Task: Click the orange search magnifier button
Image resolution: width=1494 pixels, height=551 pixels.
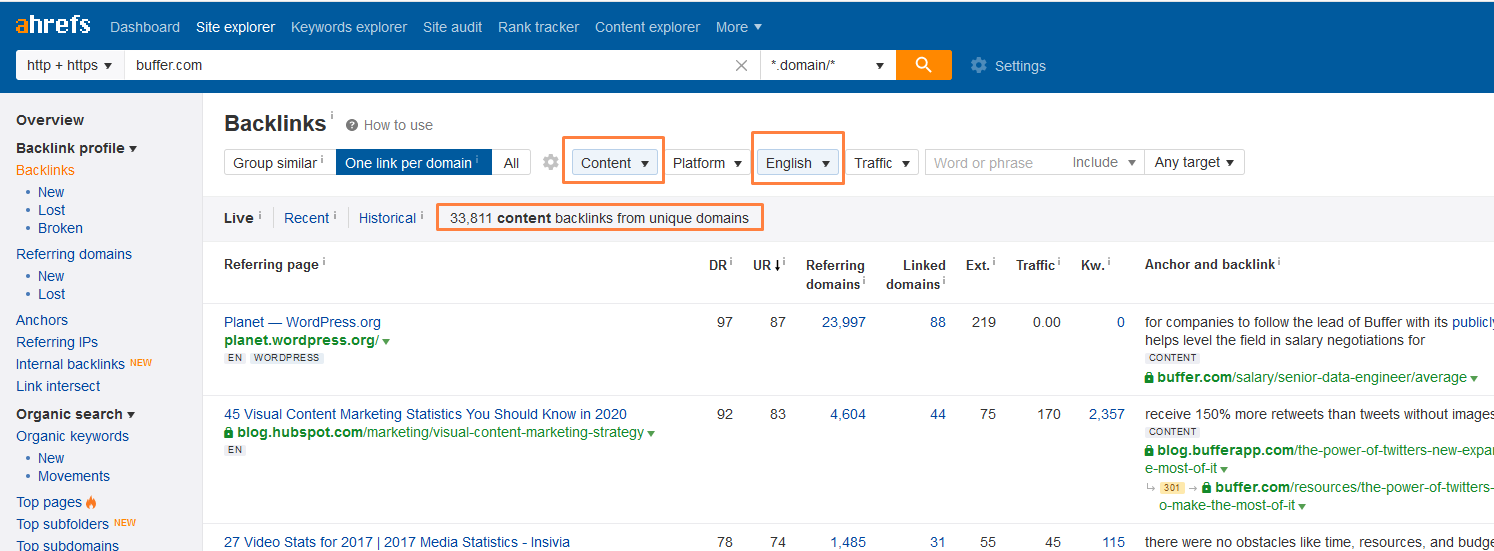Action: 923,65
